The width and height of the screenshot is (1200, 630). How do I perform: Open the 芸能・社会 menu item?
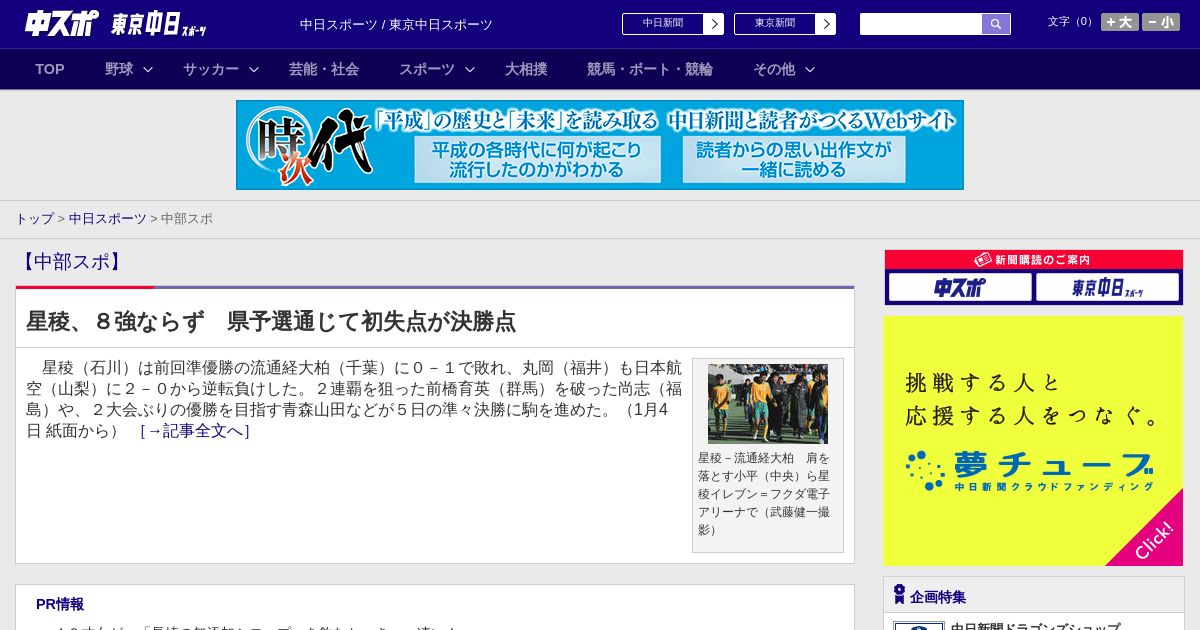click(324, 69)
